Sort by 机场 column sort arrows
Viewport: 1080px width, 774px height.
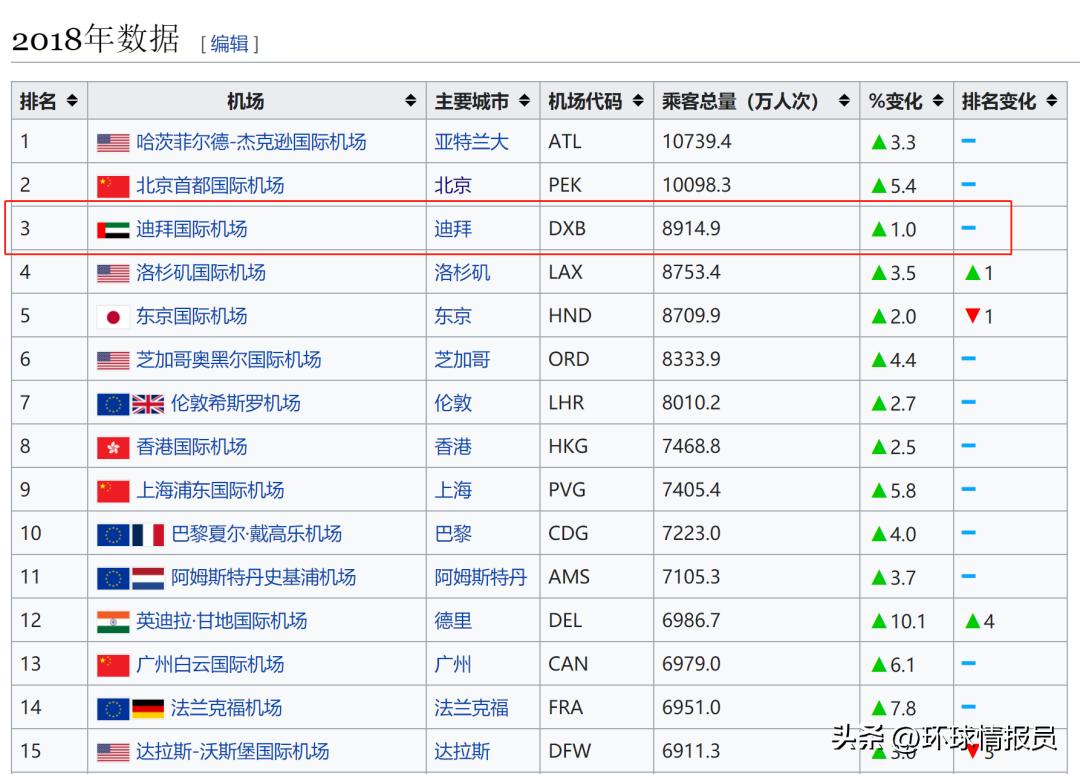point(410,101)
